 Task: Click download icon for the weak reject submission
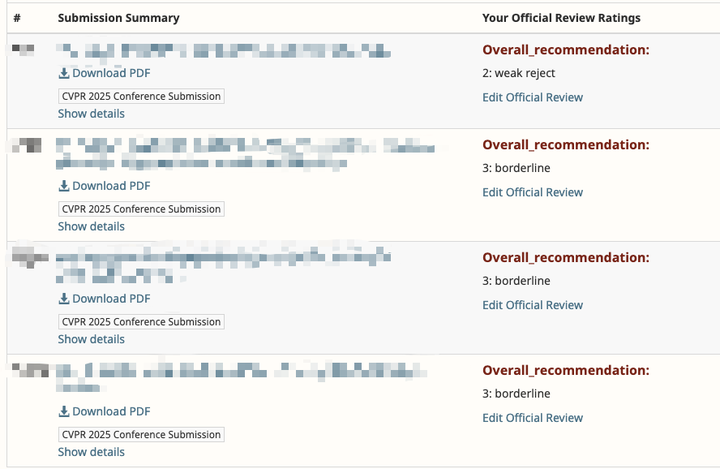64,73
